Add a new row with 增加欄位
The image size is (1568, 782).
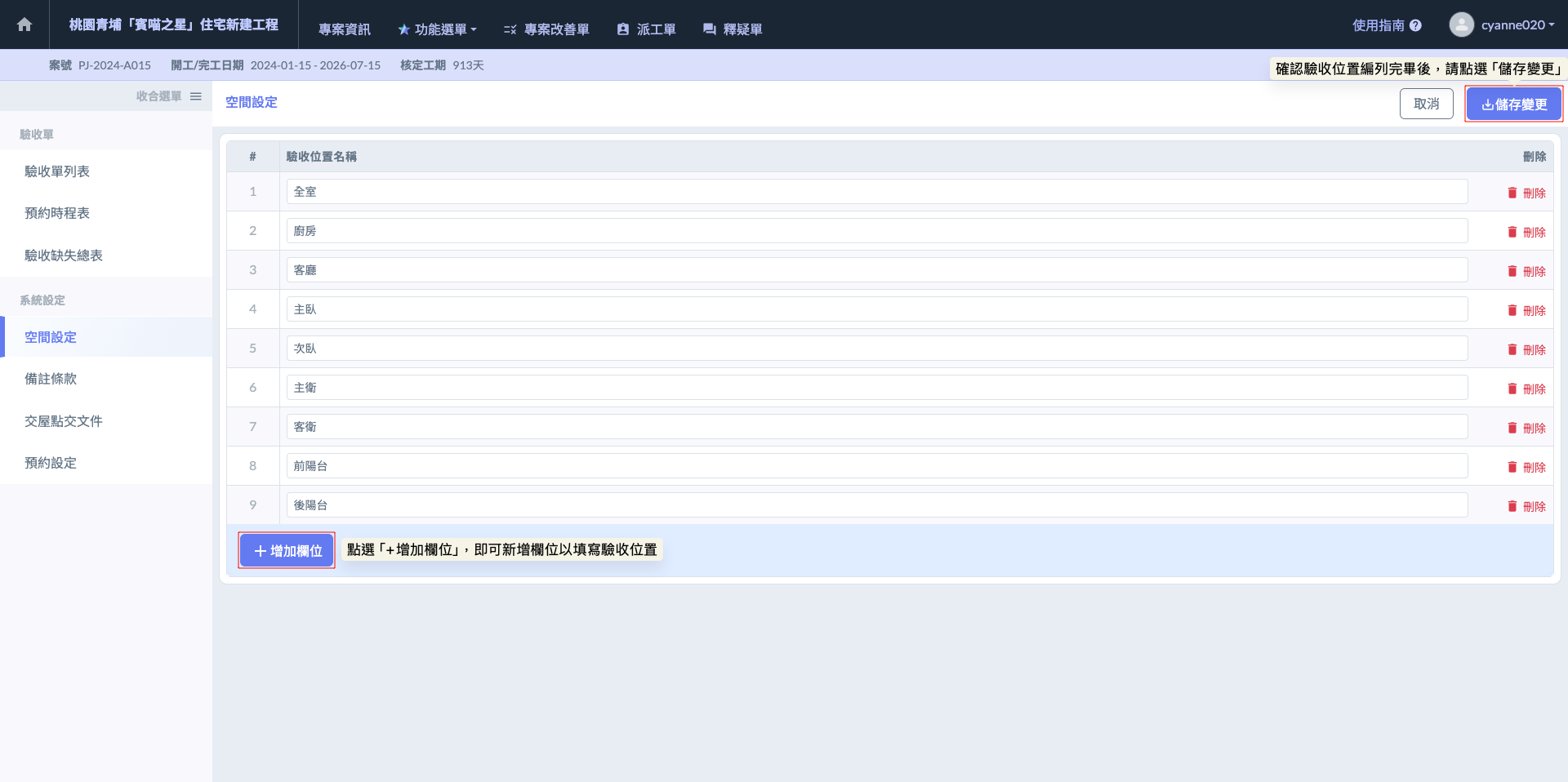pyautogui.click(x=287, y=550)
